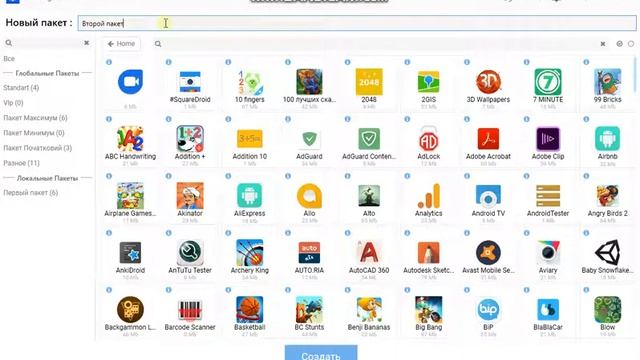
Task: Select the Aviary photo editor icon
Action: pos(548,253)
